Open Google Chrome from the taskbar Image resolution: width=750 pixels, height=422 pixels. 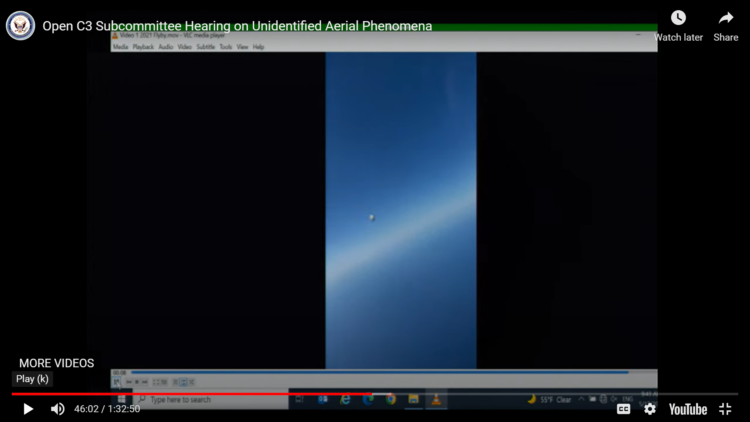coord(391,400)
